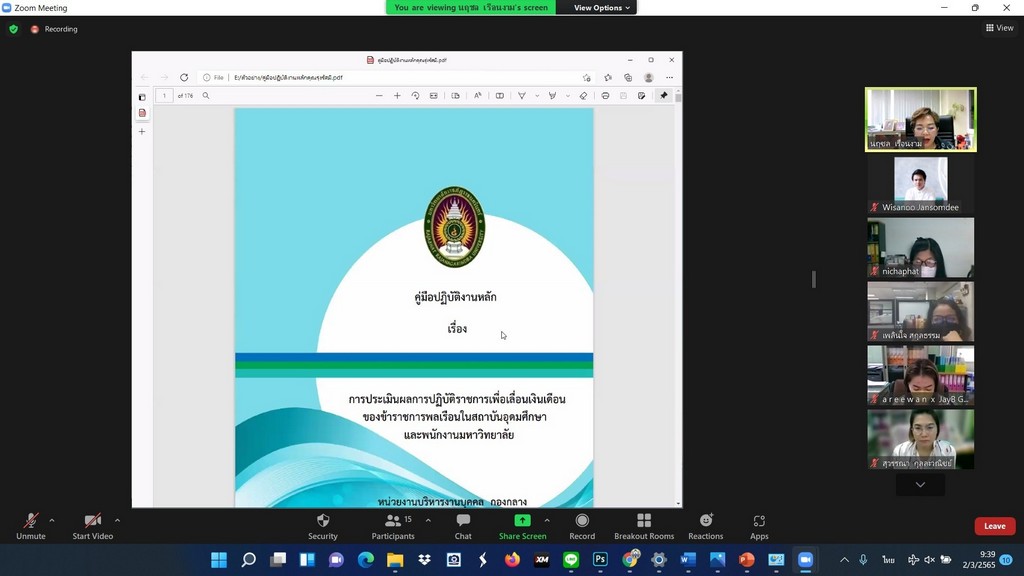Select the PDF Highlight tool

(x=552, y=95)
